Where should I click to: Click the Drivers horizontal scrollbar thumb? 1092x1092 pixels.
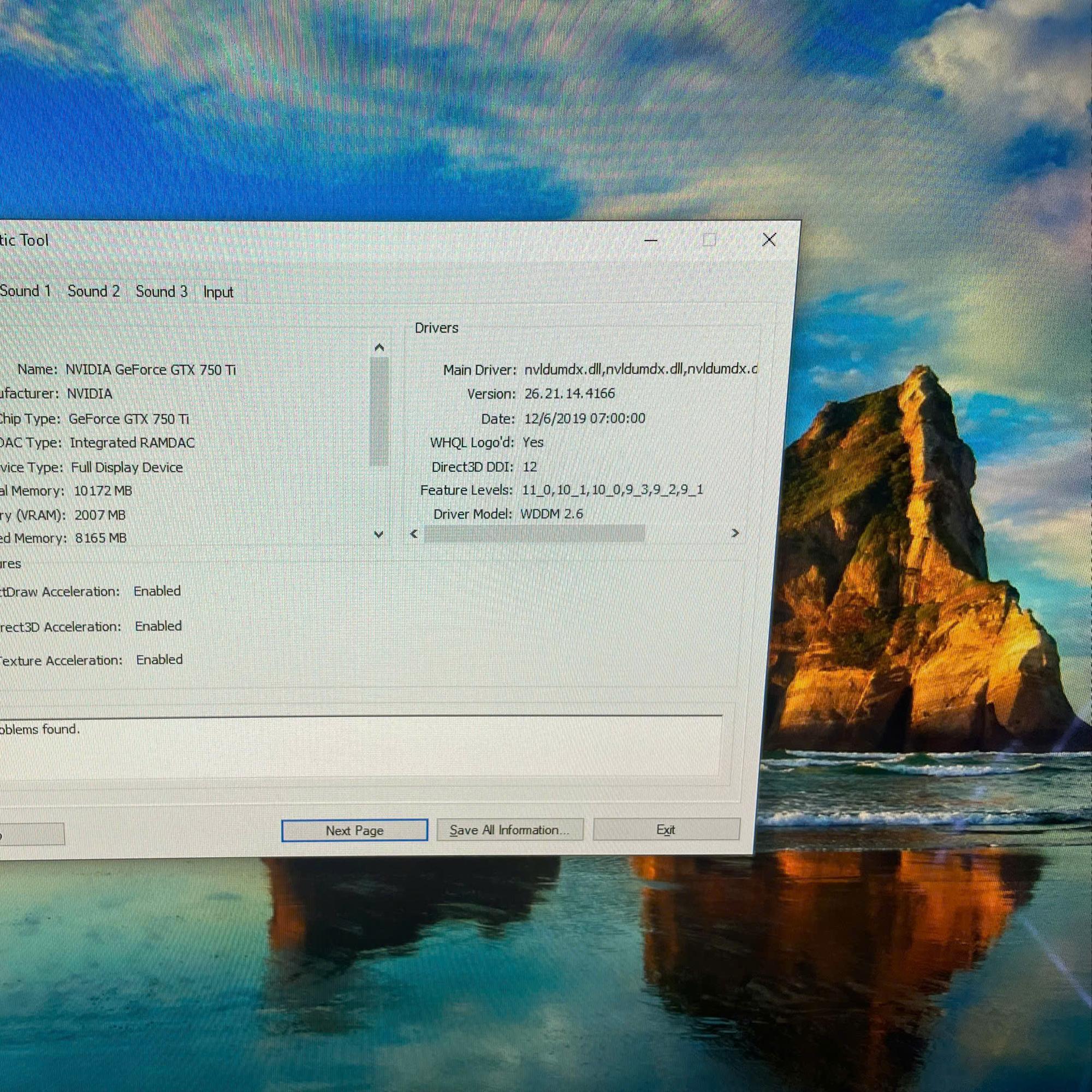point(534,533)
